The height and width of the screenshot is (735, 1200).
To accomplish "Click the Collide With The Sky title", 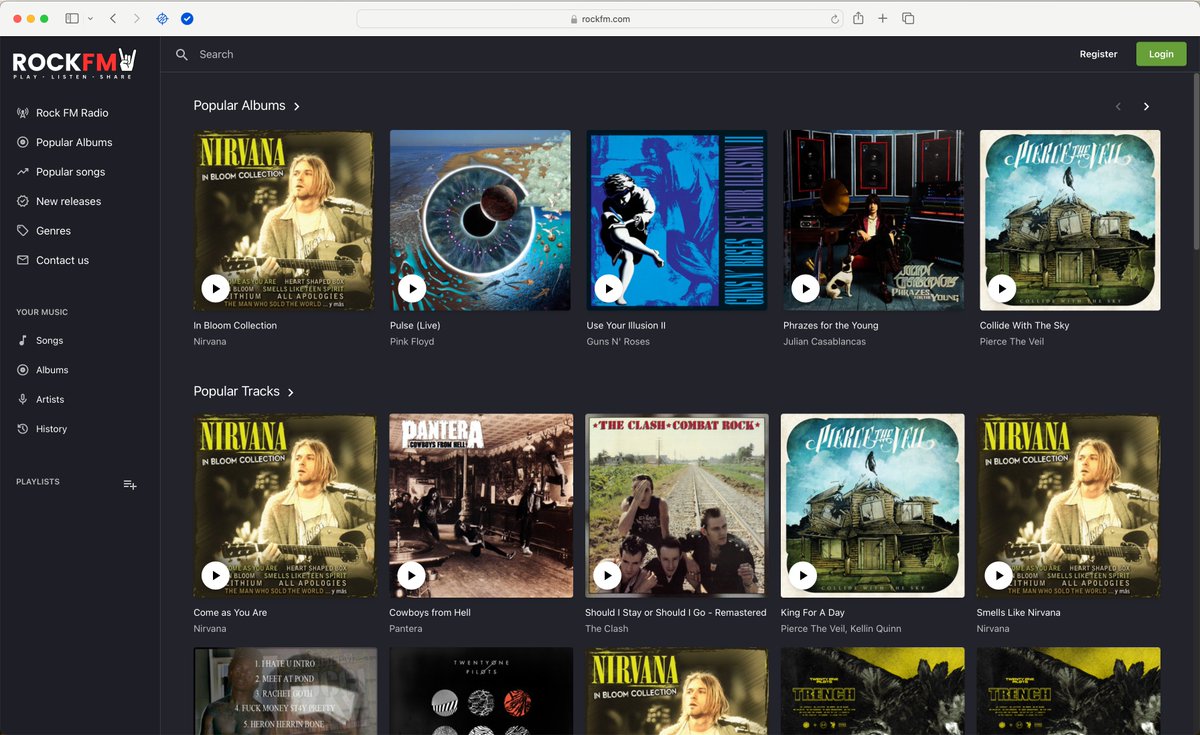I will (x=1024, y=326).
